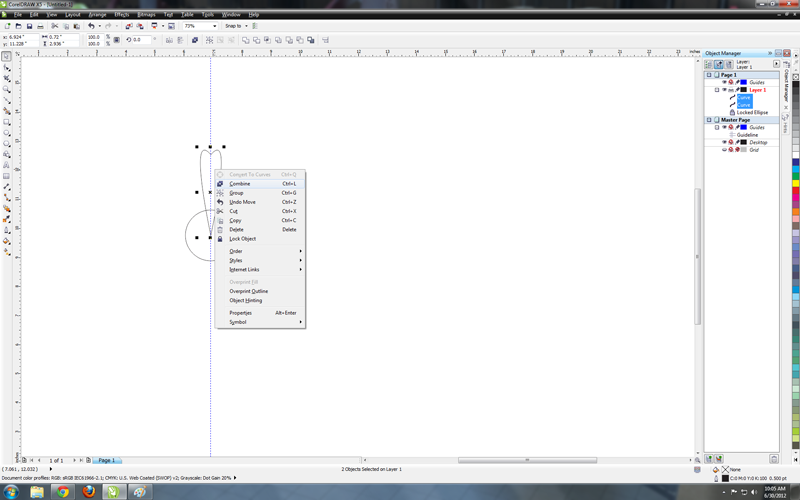Select Locked Ellipse in Object Manager
The image size is (800, 500).
tap(752, 112)
